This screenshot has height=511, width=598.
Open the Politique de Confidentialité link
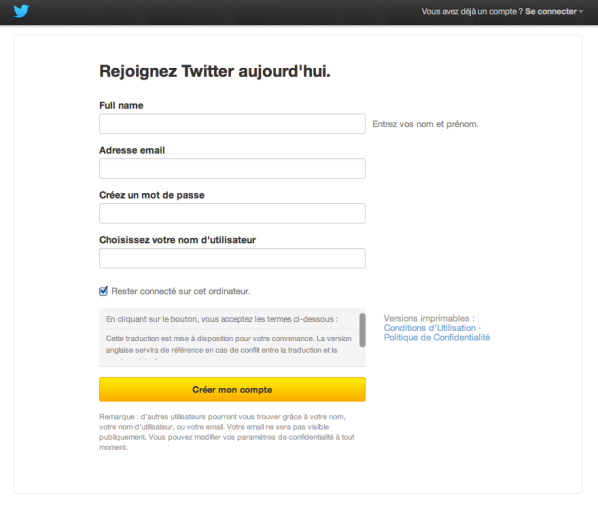point(437,337)
